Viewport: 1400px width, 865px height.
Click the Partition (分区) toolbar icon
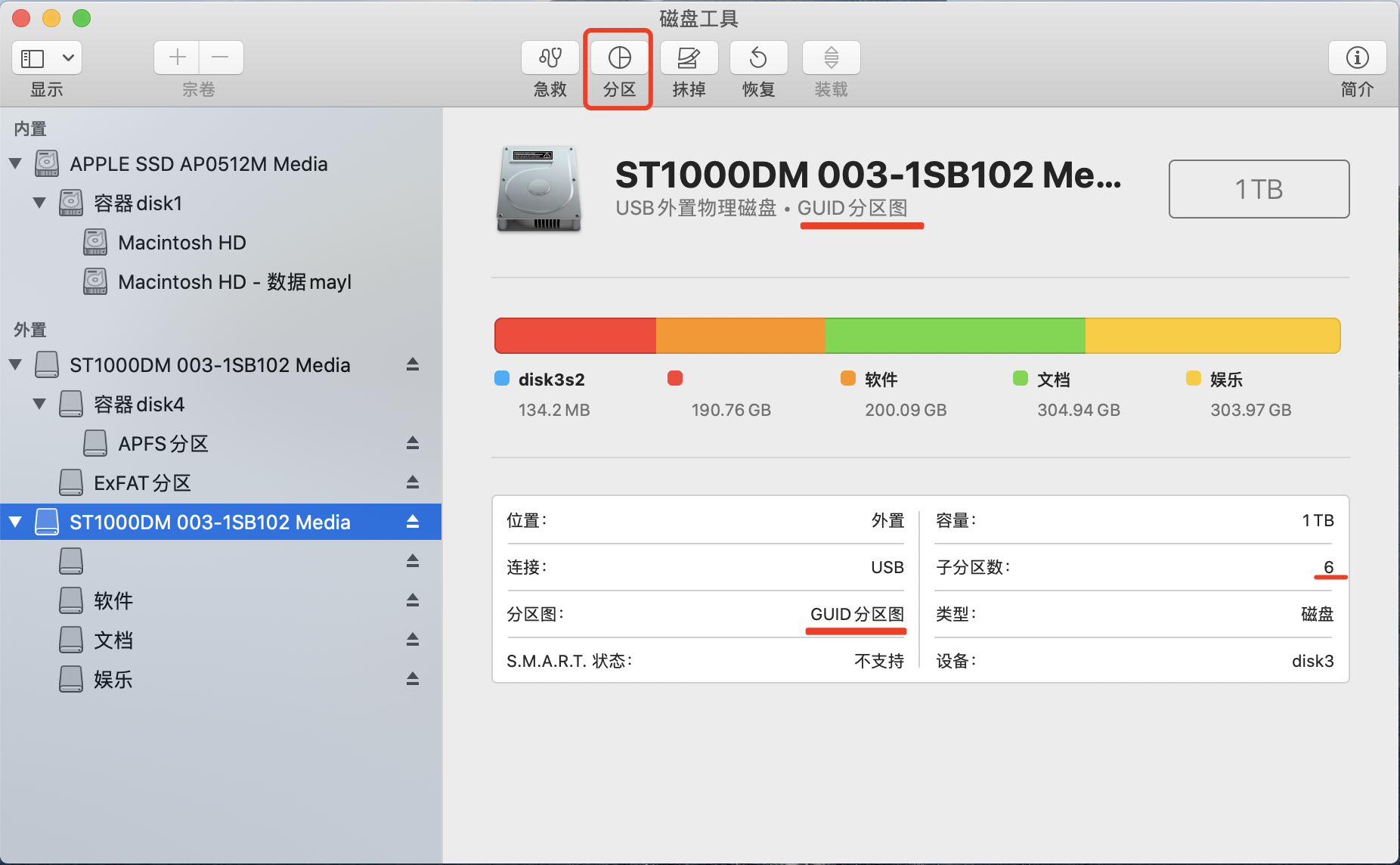619,58
